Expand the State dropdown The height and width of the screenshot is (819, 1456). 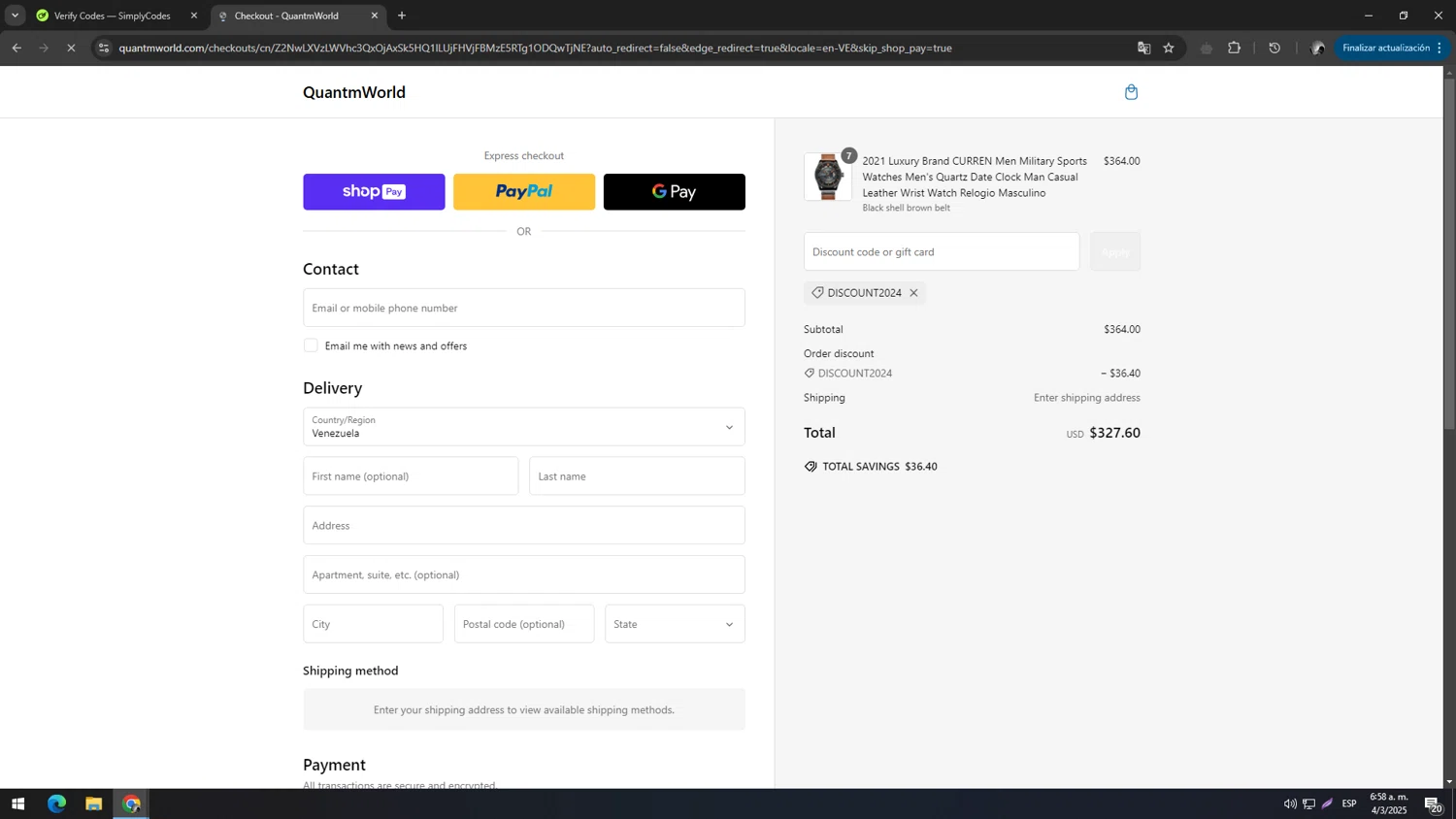tap(675, 624)
